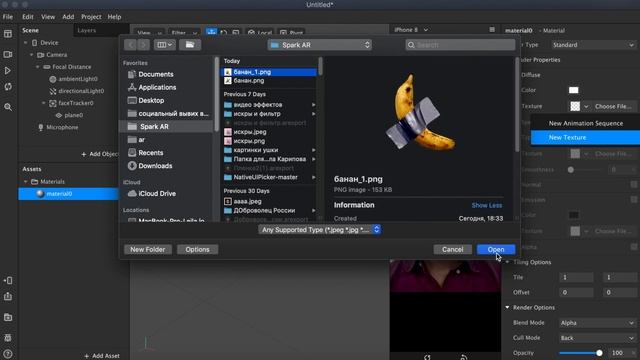Image resolution: width=640 pixels, height=360 pixels.
Task: Click the video camera icon in left toolbar
Action: tap(8, 54)
